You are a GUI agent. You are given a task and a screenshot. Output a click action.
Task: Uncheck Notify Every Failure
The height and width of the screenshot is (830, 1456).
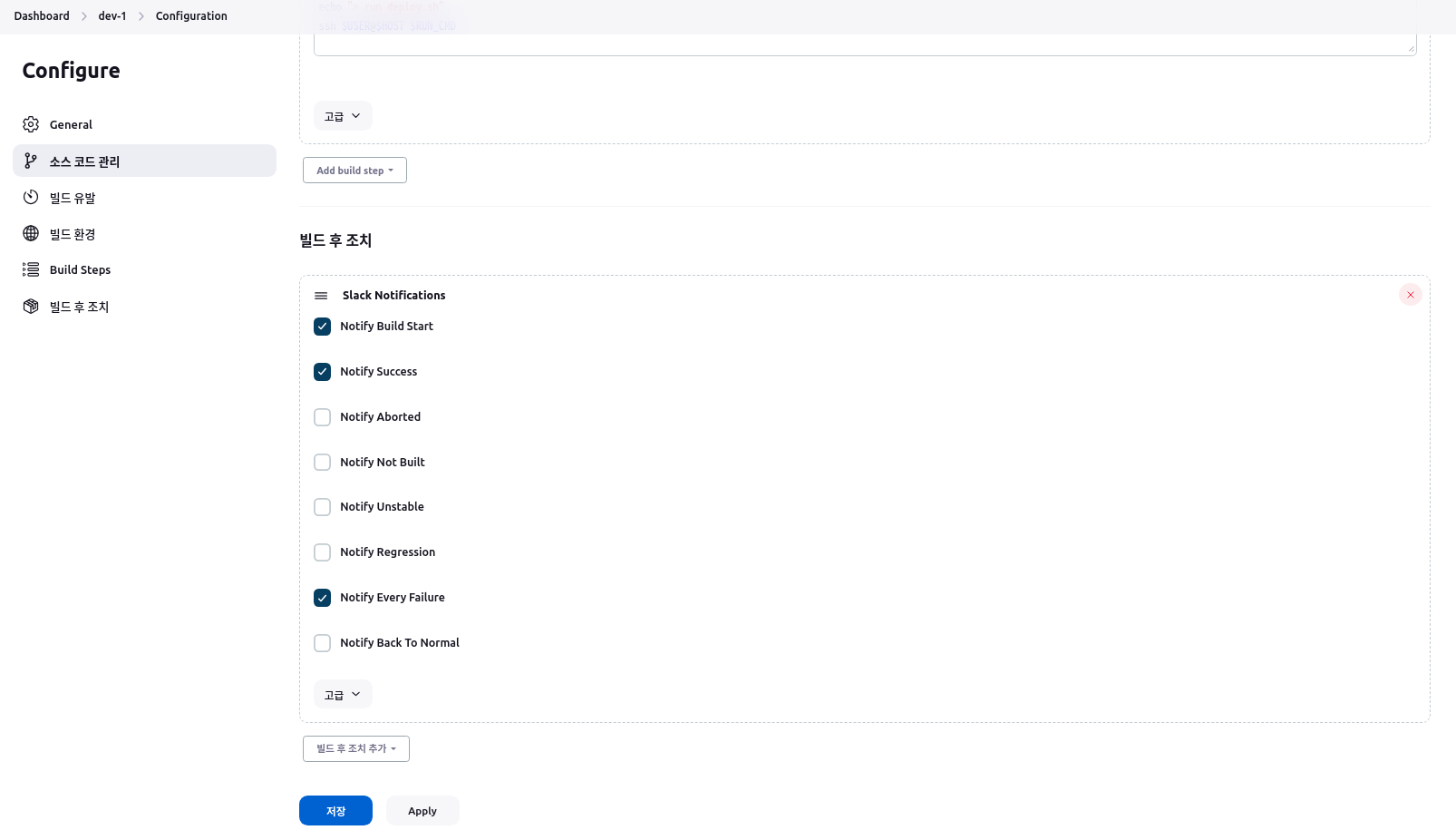(322, 598)
